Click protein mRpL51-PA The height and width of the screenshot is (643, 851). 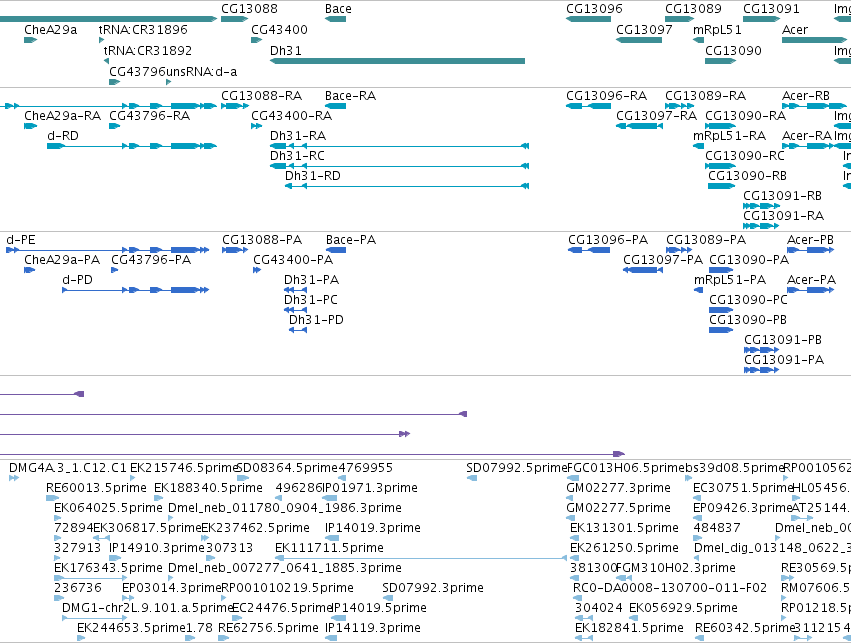pyautogui.click(x=730, y=279)
